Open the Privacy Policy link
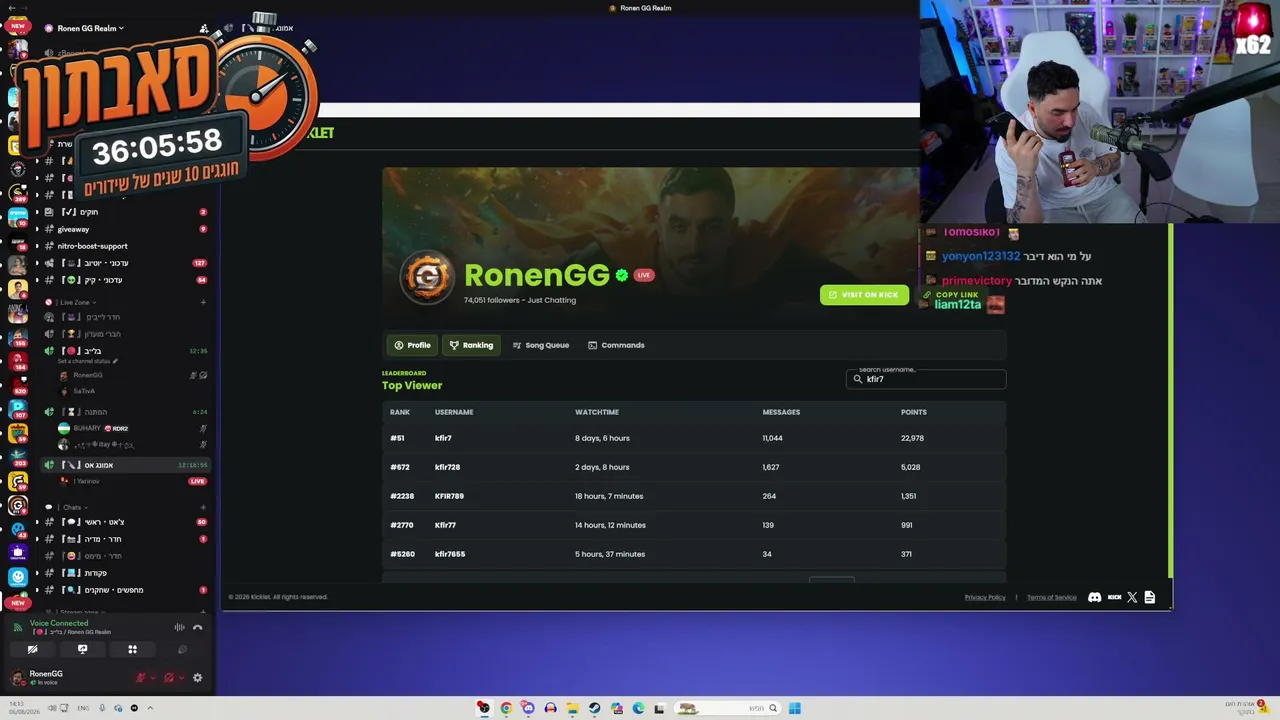Image resolution: width=1280 pixels, height=720 pixels. pos(985,597)
